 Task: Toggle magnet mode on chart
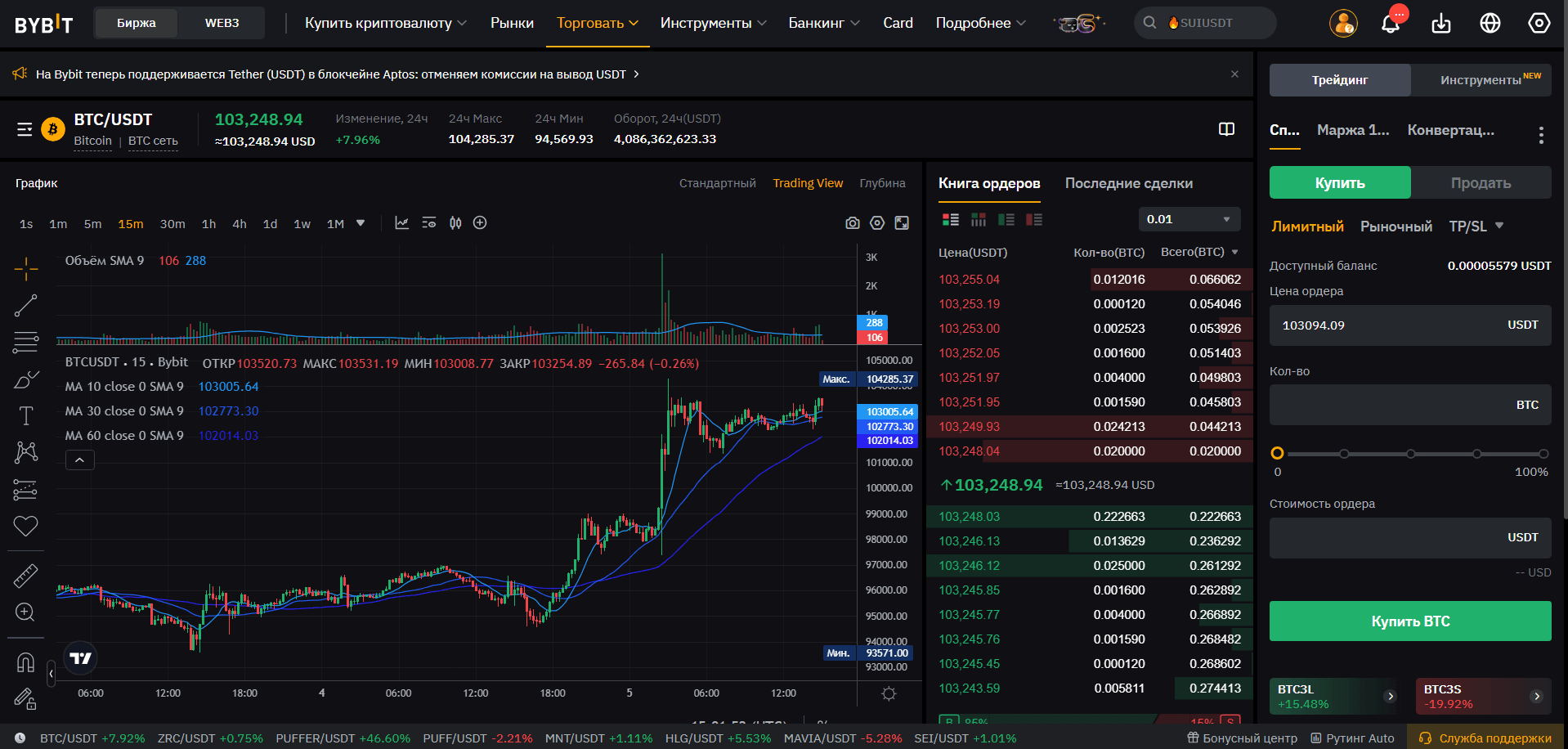point(25,662)
